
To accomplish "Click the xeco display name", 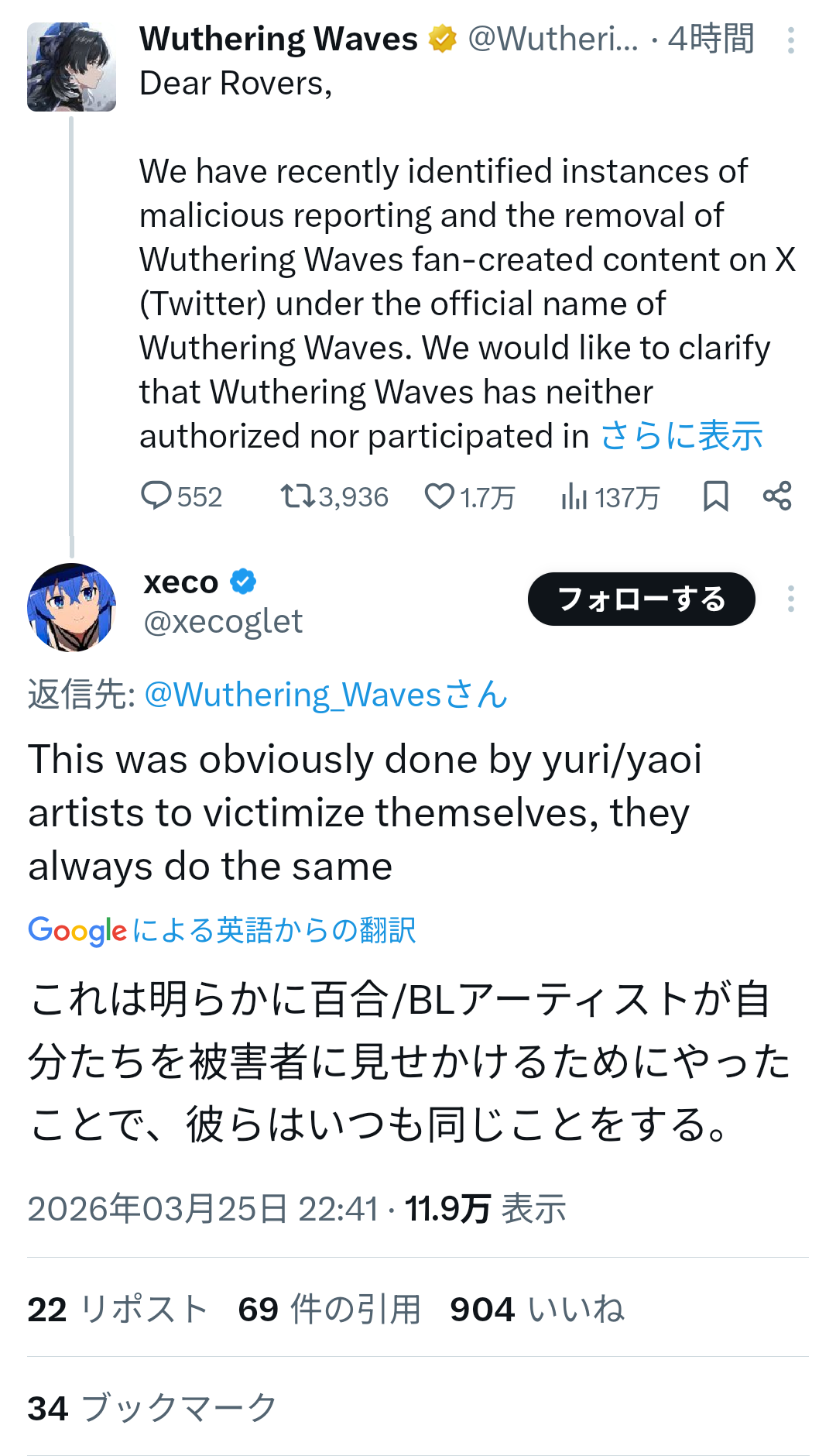I will pyautogui.click(x=181, y=582).
